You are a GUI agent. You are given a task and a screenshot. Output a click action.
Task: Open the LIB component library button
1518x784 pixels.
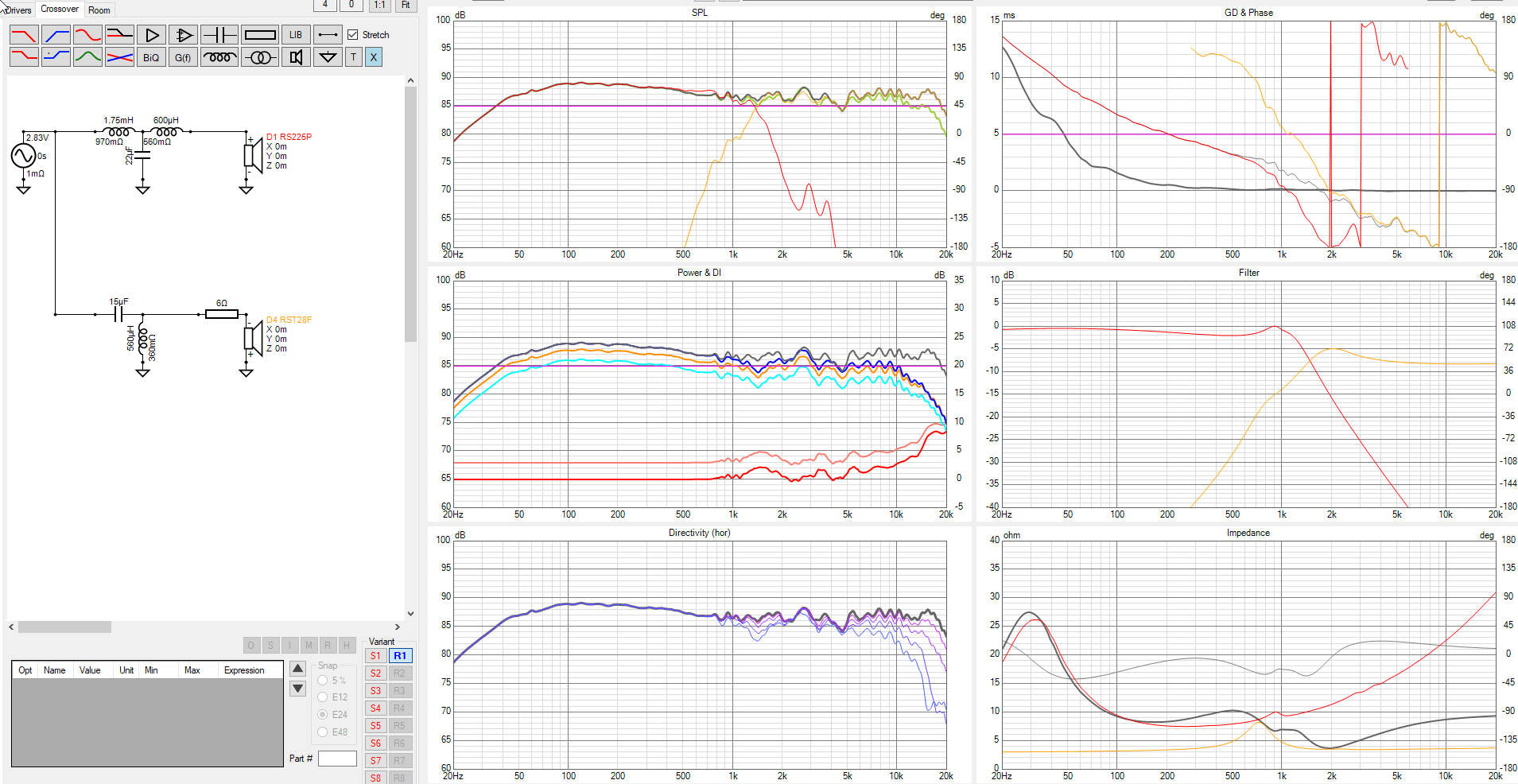[296, 35]
